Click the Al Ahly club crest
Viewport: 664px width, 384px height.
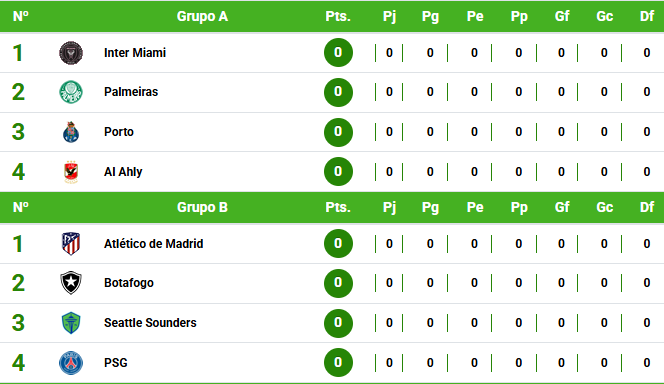71,171
